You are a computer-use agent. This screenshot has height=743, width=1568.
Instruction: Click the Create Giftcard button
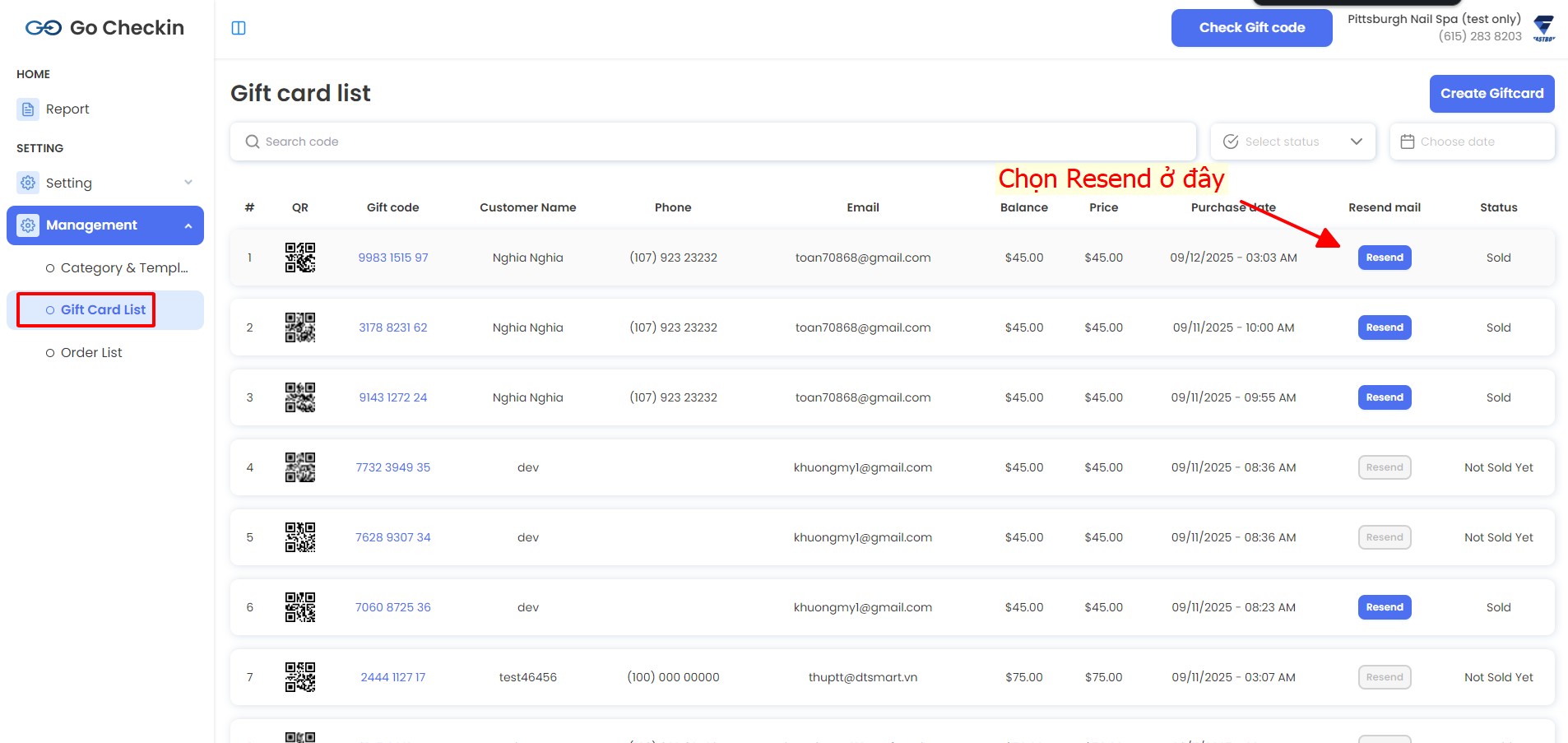click(x=1491, y=94)
